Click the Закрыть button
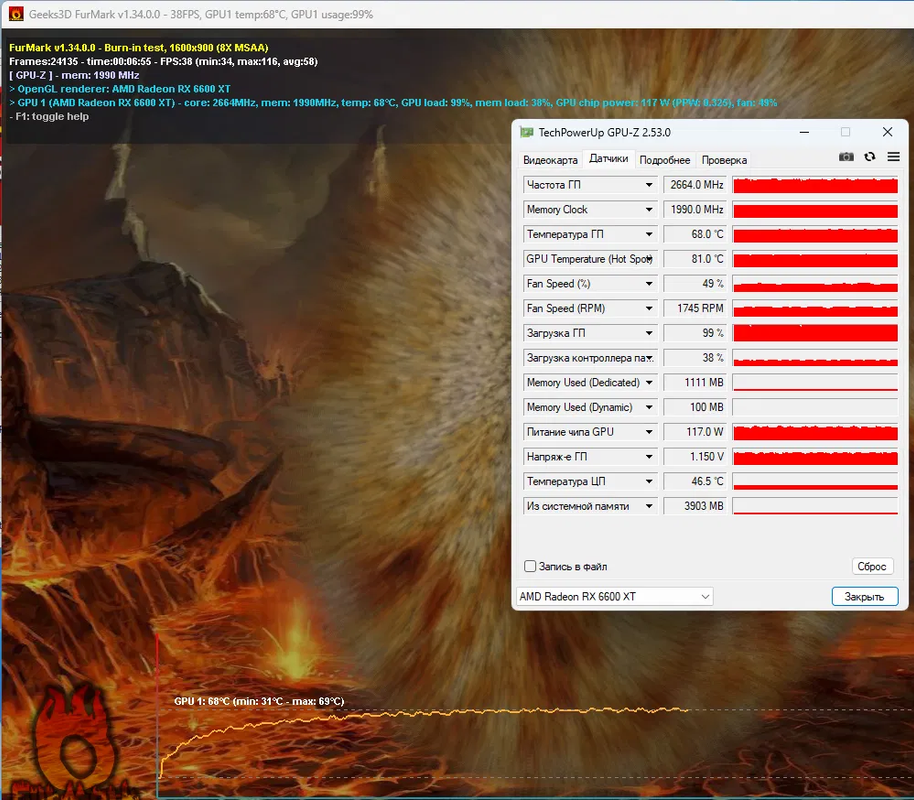Screen dimensions: 914x800 (x=864, y=597)
